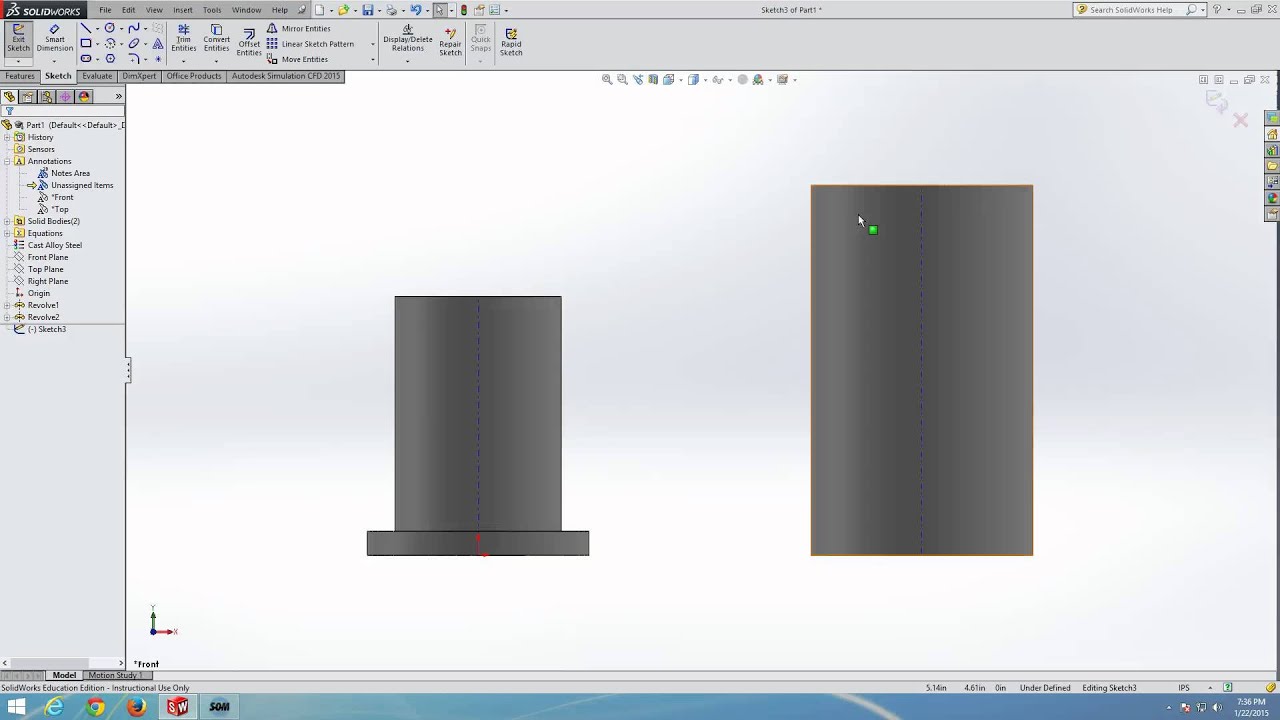Open Smart Dimension dropdown arrow
The image size is (1280, 720).
(55, 62)
